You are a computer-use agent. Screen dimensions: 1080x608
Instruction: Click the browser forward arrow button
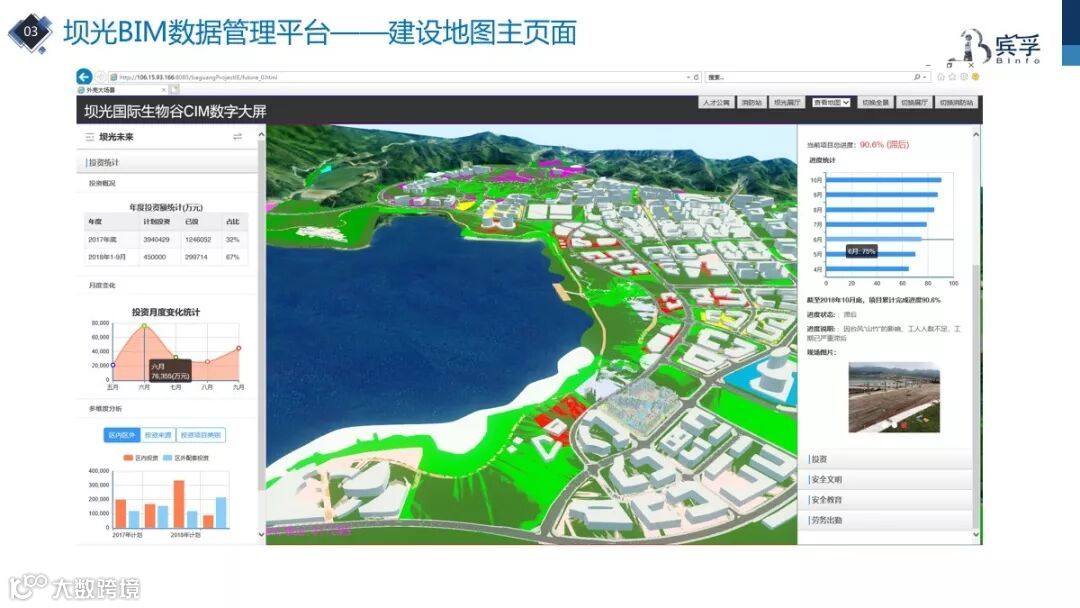click(100, 77)
